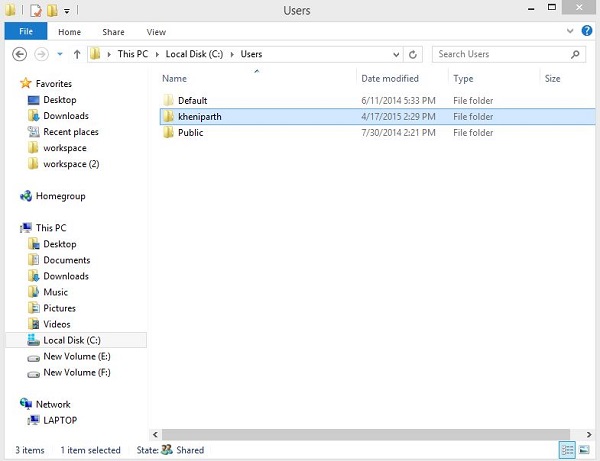Sort by the Date modified column header
600x461 pixels.
[390, 78]
